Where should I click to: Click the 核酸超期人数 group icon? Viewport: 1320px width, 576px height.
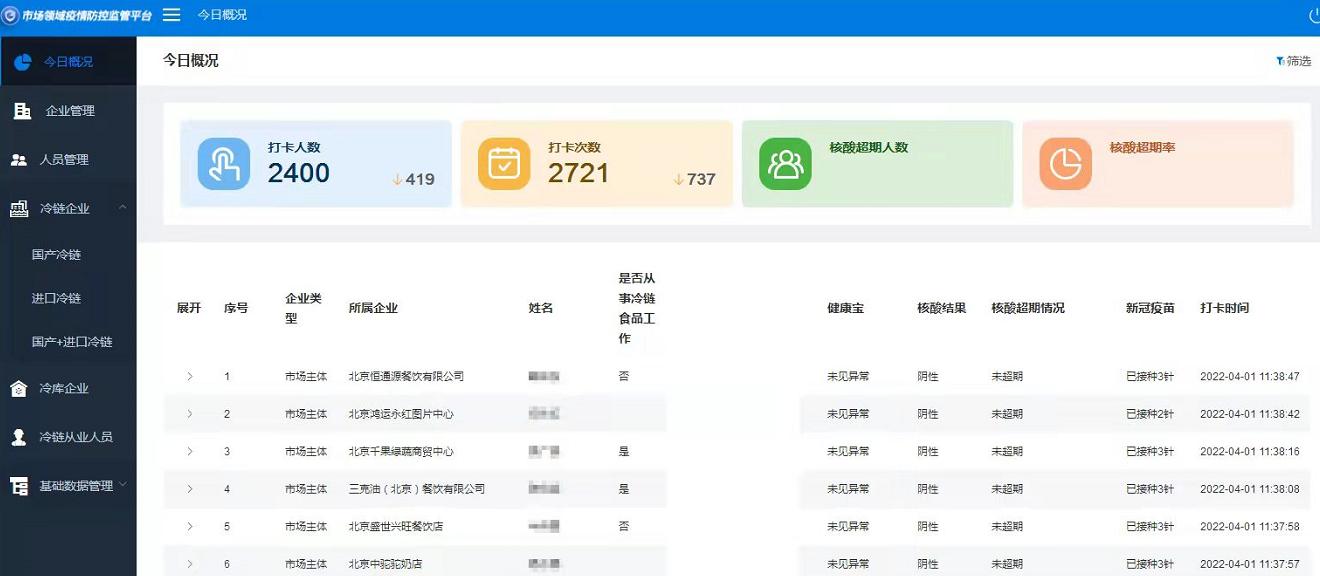coord(785,164)
